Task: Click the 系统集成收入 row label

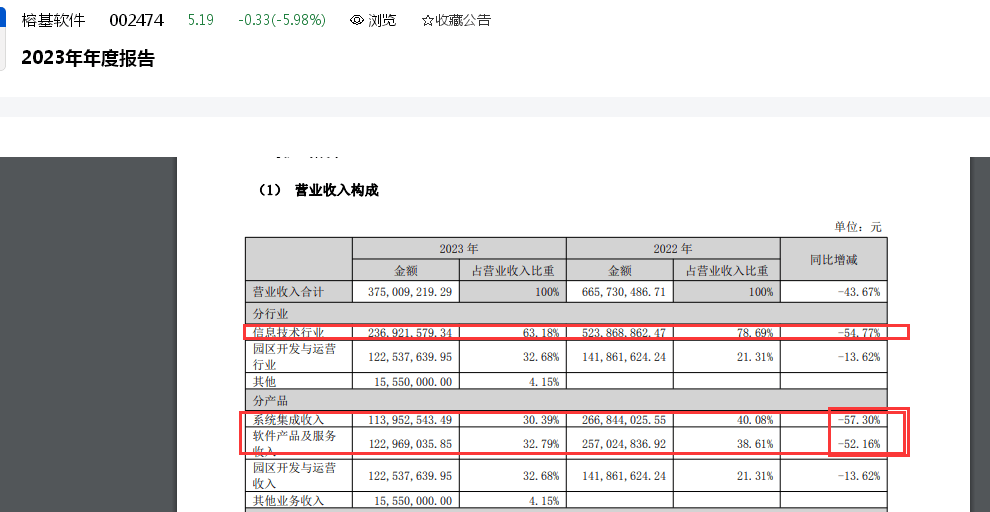Action: [289, 420]
